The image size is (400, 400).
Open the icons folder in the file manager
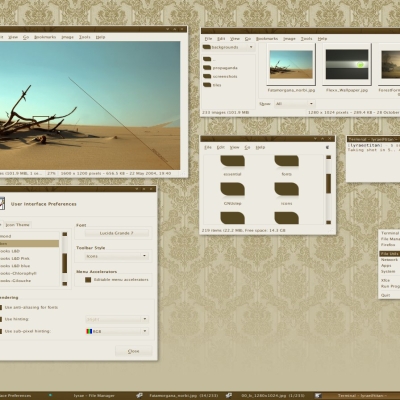click(x=286, y=194)
